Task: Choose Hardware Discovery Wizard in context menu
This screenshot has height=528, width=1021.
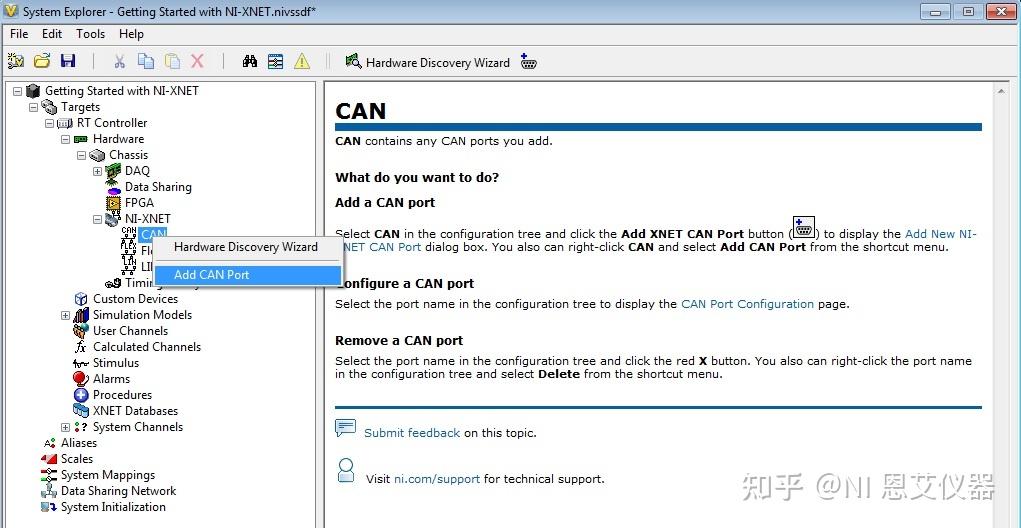Action: click(x=247, y=247)
